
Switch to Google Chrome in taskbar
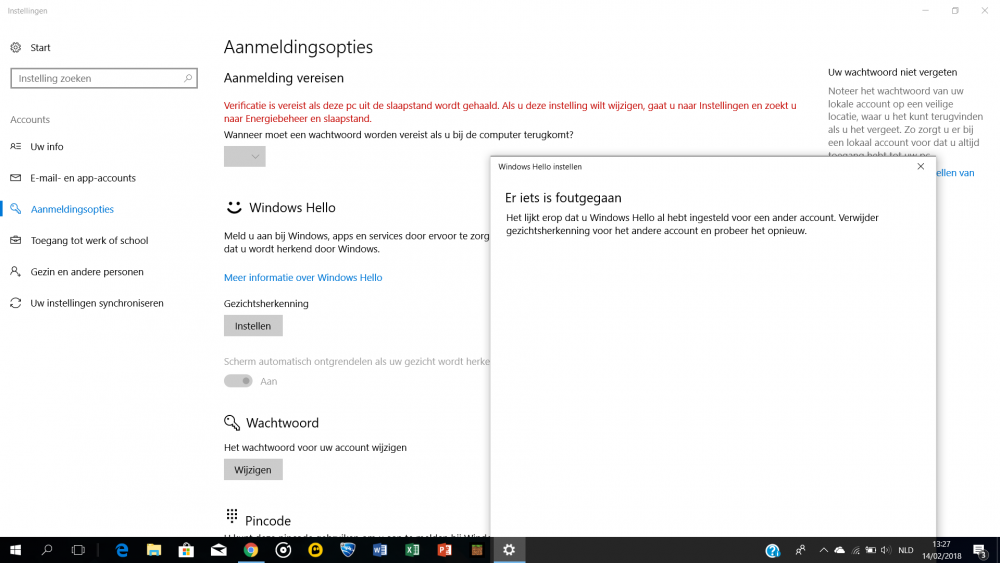coord(251,550)
